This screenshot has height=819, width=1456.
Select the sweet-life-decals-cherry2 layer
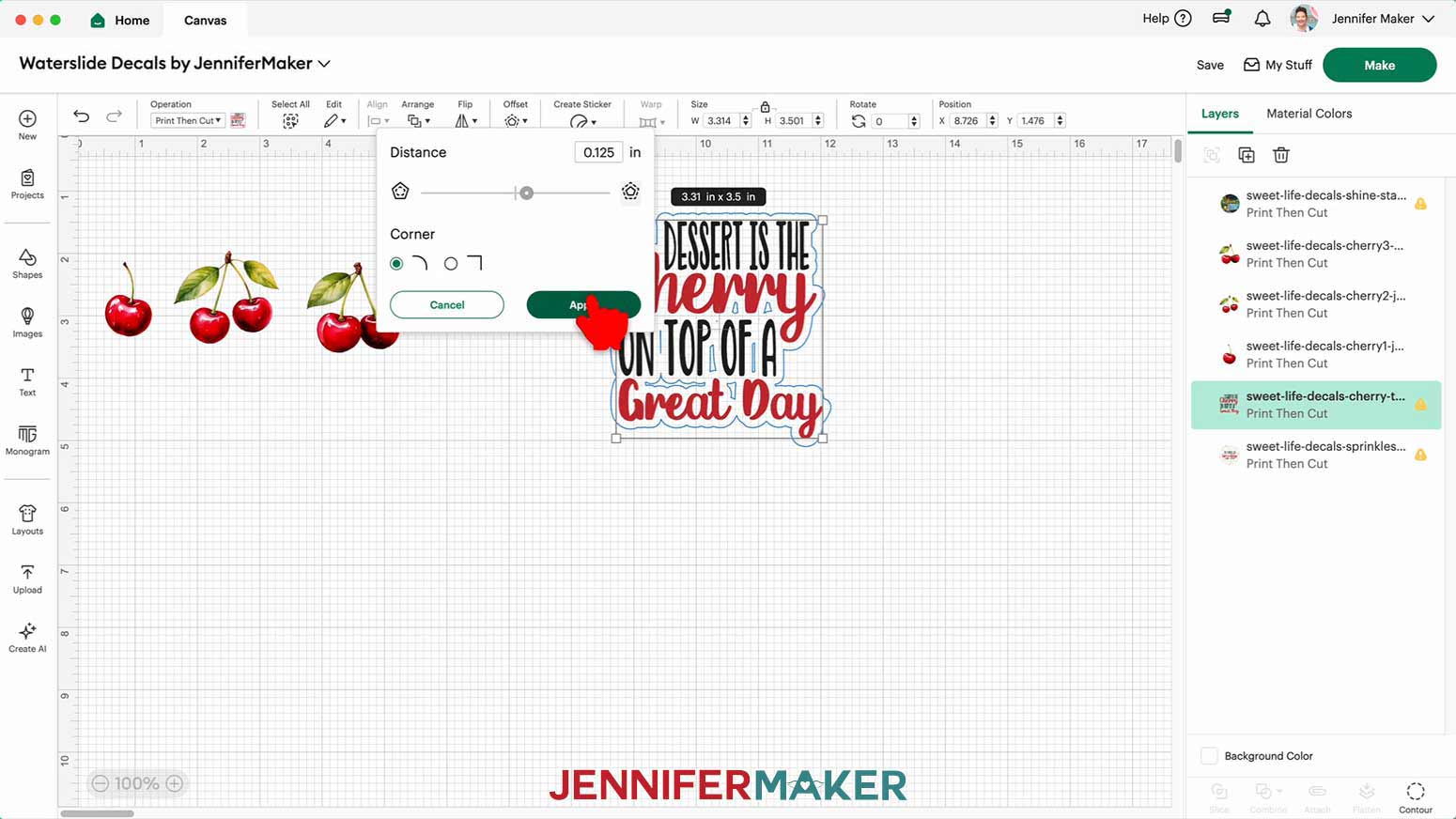pyautogui.click(x=1316, y=304)
